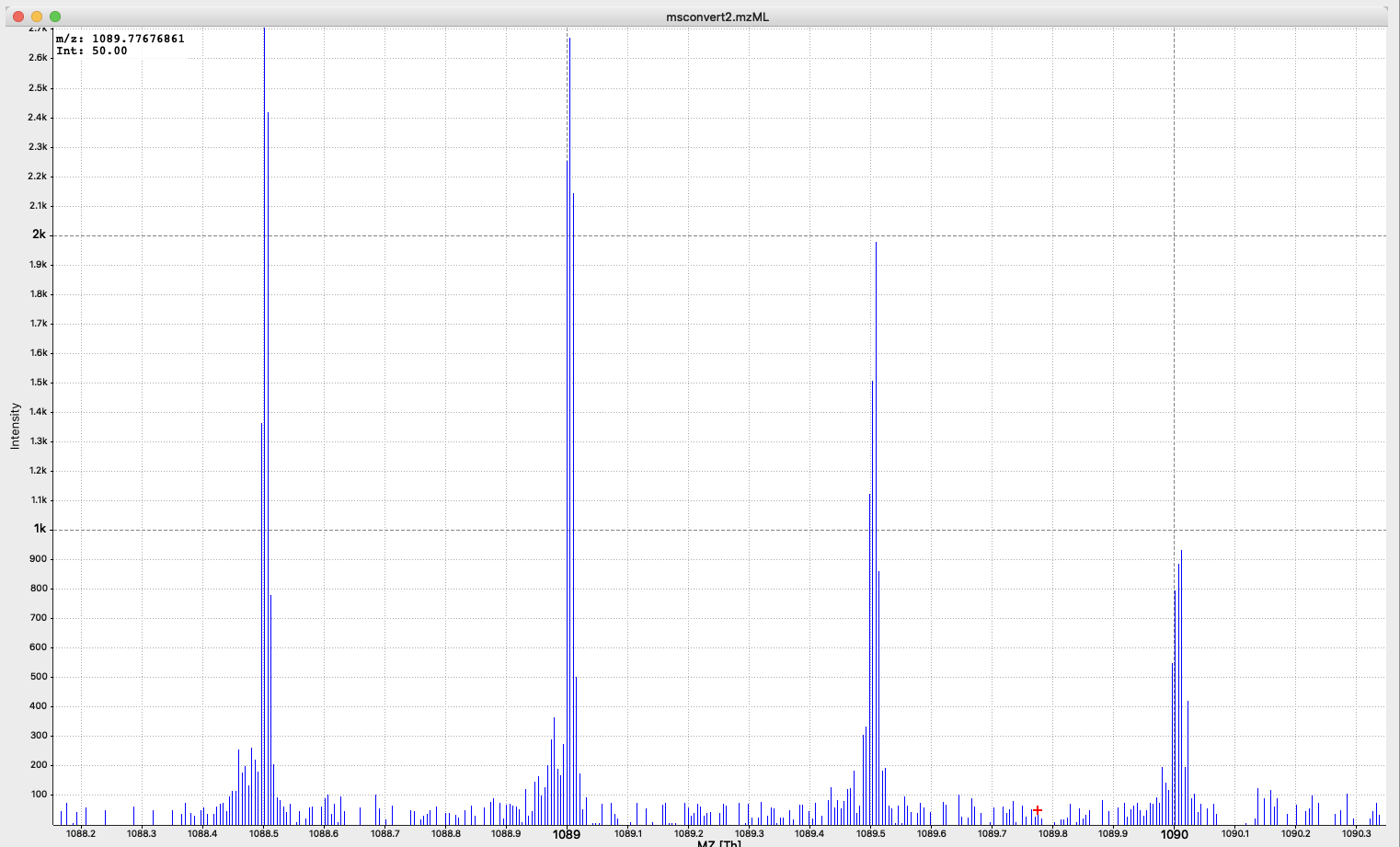Select the bold 1090 tick label
The image size is (1400, 847).
[1175, 835]
